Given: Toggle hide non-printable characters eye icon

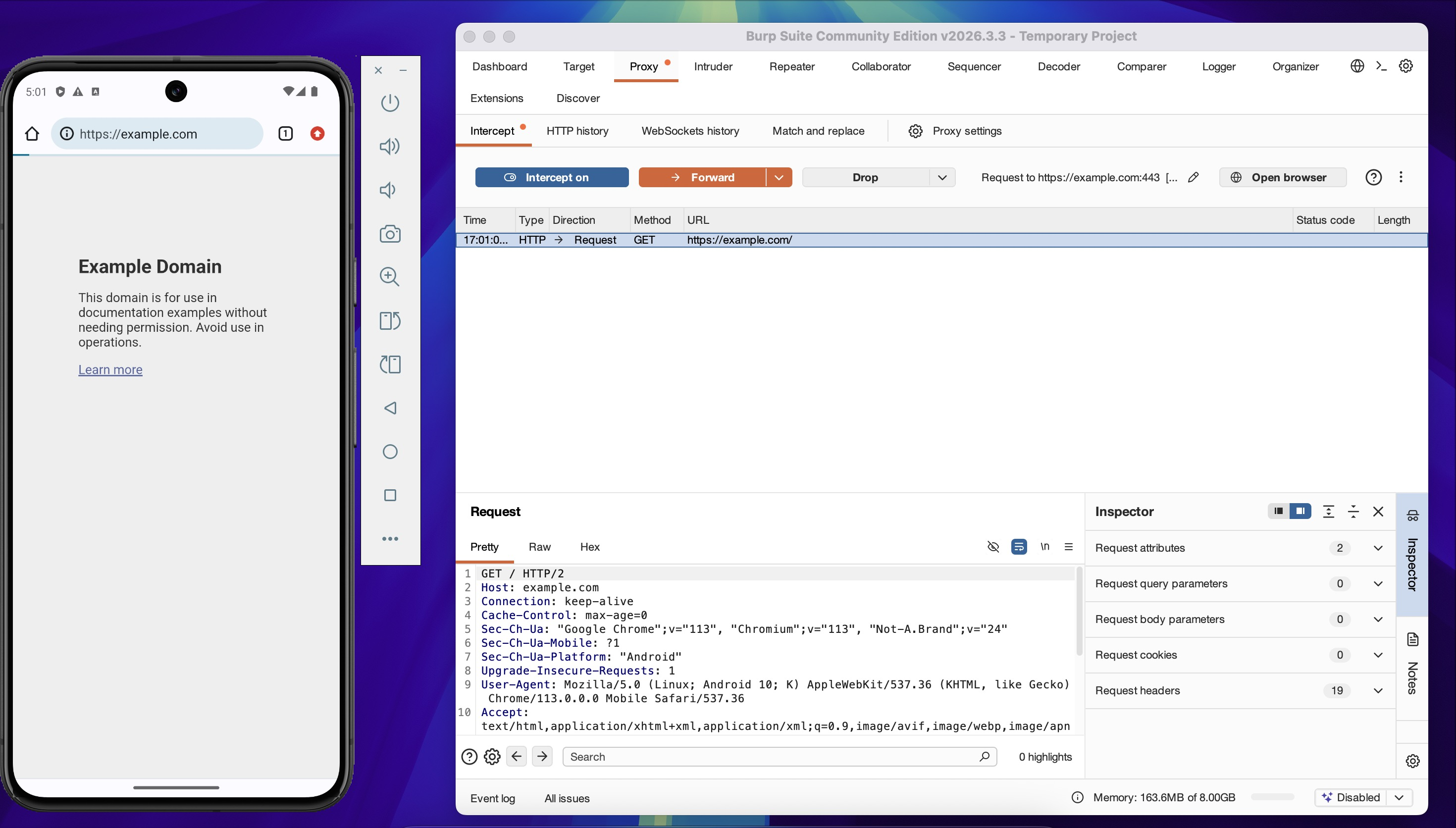Looking at the screenshot, I should coord(993,547).
